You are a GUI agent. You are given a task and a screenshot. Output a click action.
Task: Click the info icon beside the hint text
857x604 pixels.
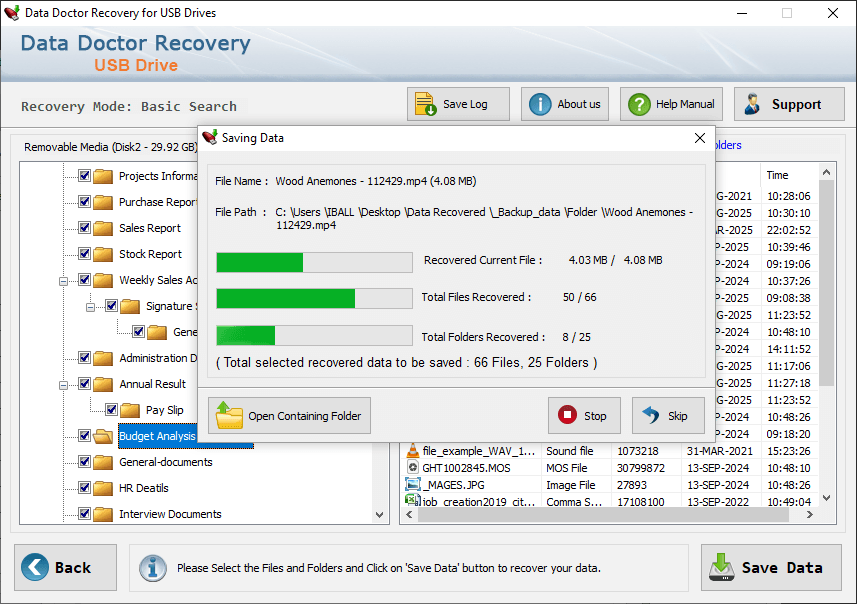[x=152, y=567]
